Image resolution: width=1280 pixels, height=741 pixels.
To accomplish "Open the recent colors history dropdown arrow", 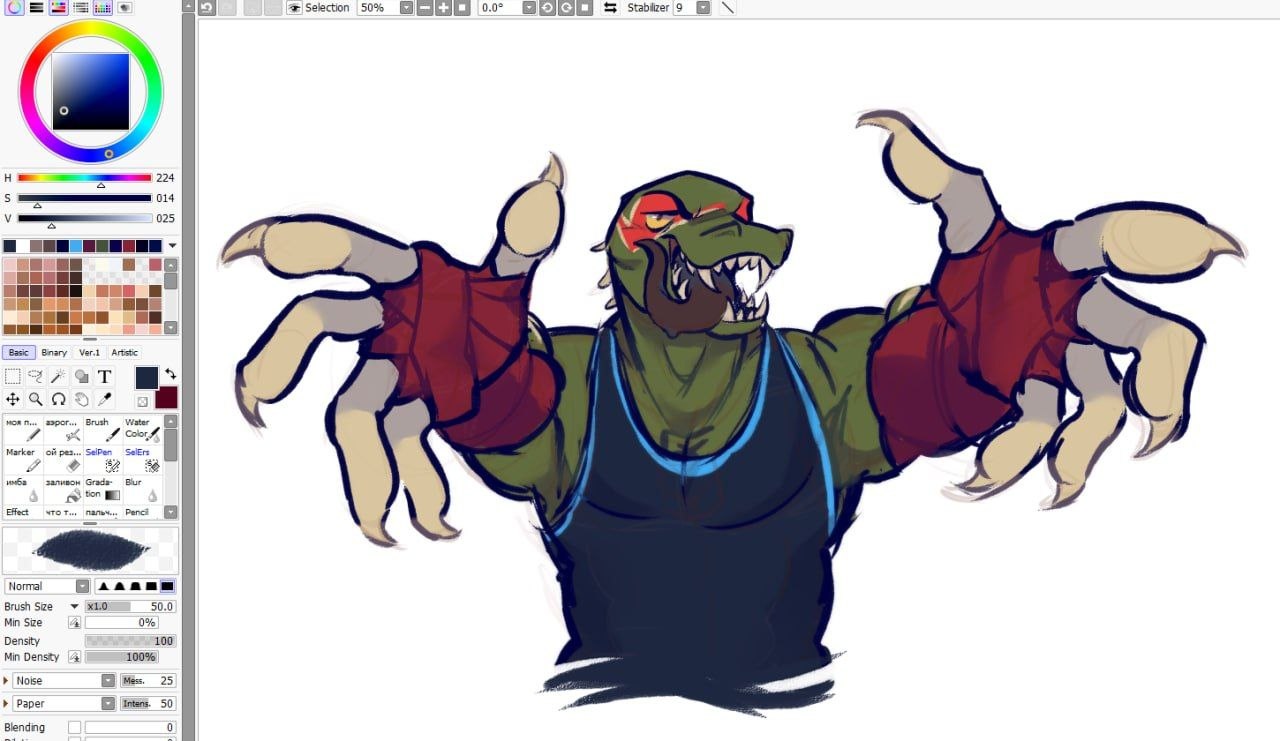I will (x=172, y=246).
